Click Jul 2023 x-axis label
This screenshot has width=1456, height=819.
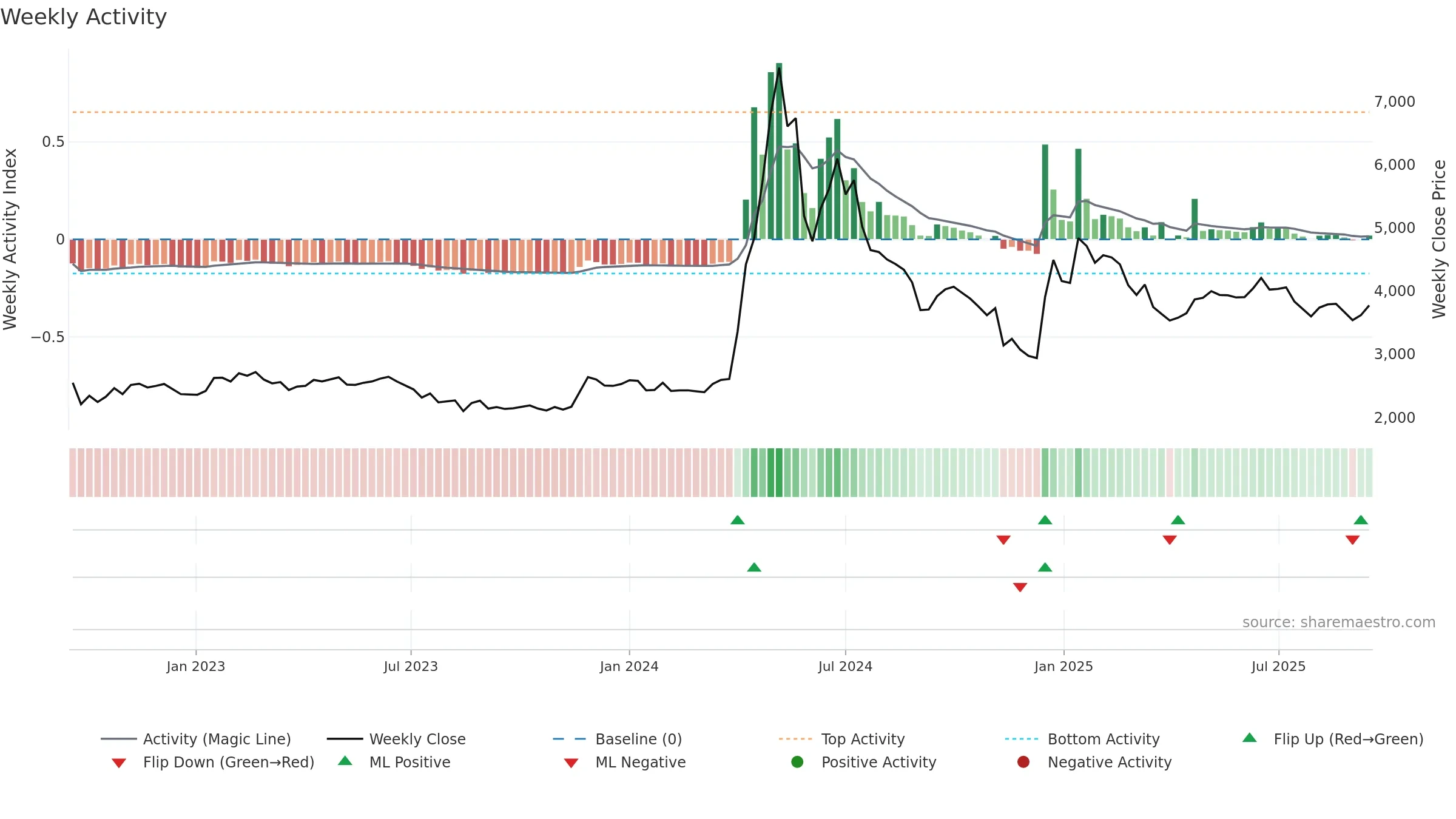pyautogui.click(x=411, y=666)
